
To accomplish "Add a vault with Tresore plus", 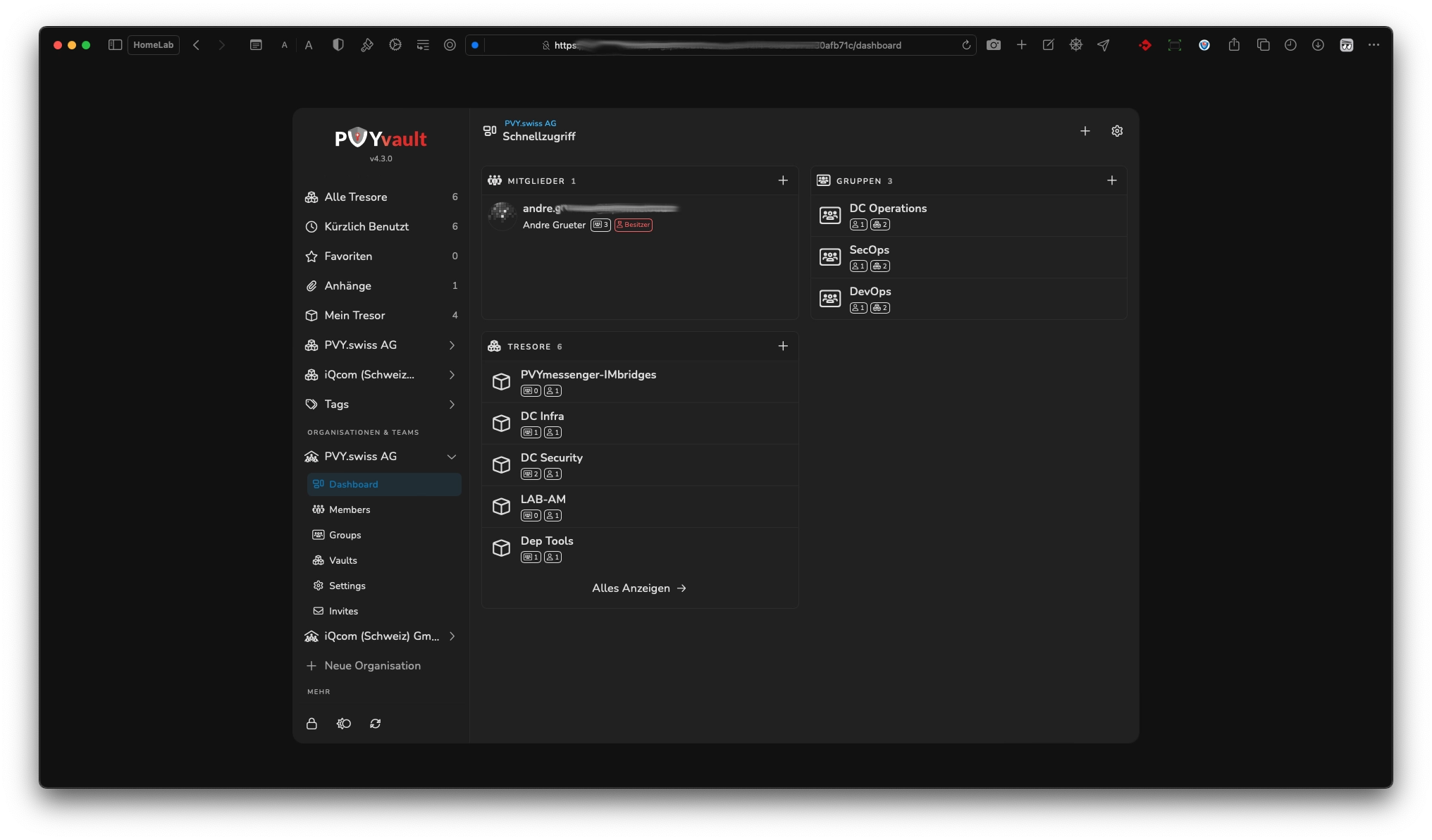I will 783,346.
